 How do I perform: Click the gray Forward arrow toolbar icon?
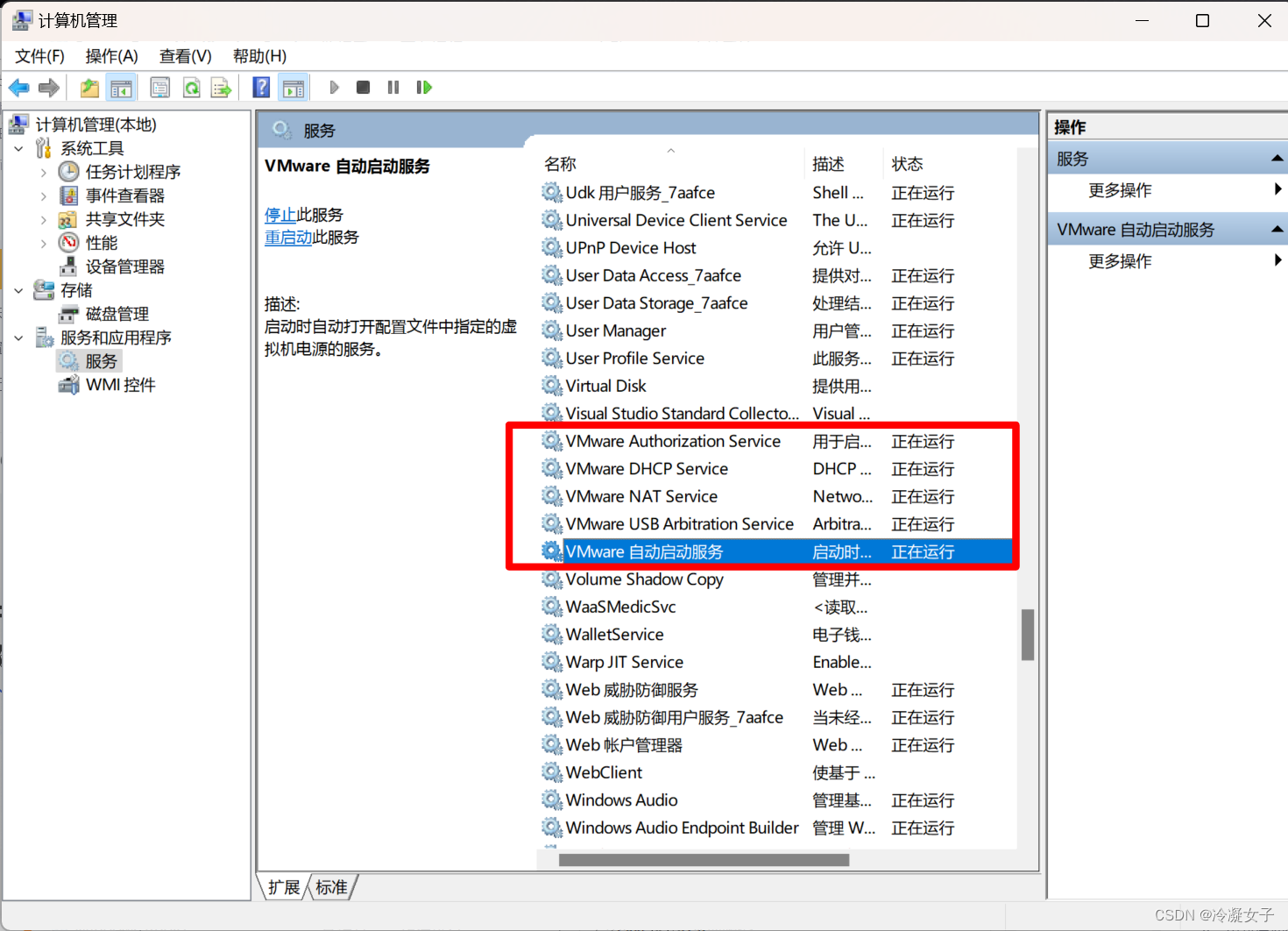[x=49, y=88]
